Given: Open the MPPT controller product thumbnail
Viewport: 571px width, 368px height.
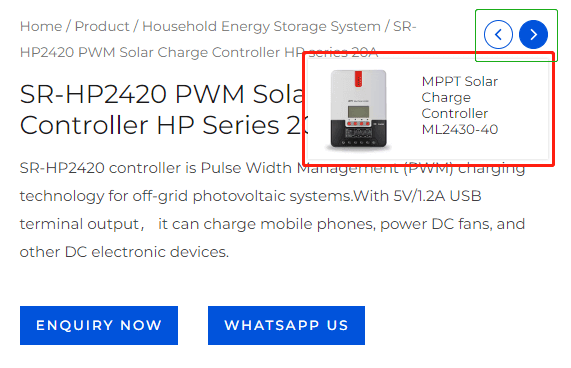Looking at the screenshot, I should (358, 109).
